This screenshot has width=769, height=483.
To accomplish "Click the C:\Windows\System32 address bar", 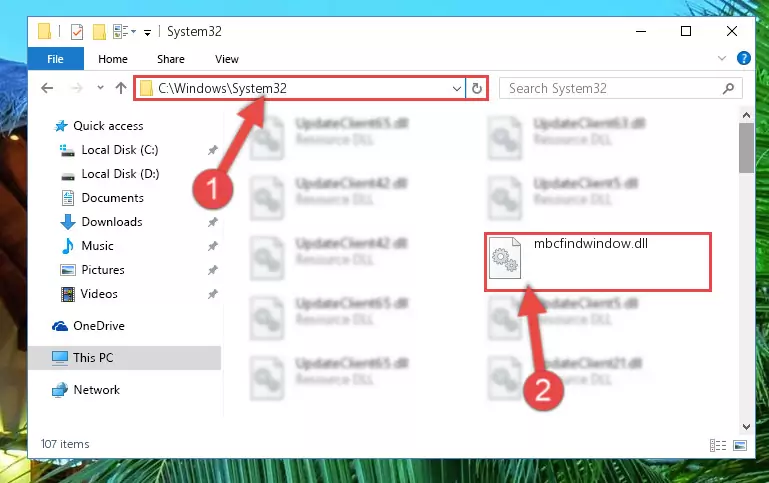I will pyautogui.click(x=300, y=88).
